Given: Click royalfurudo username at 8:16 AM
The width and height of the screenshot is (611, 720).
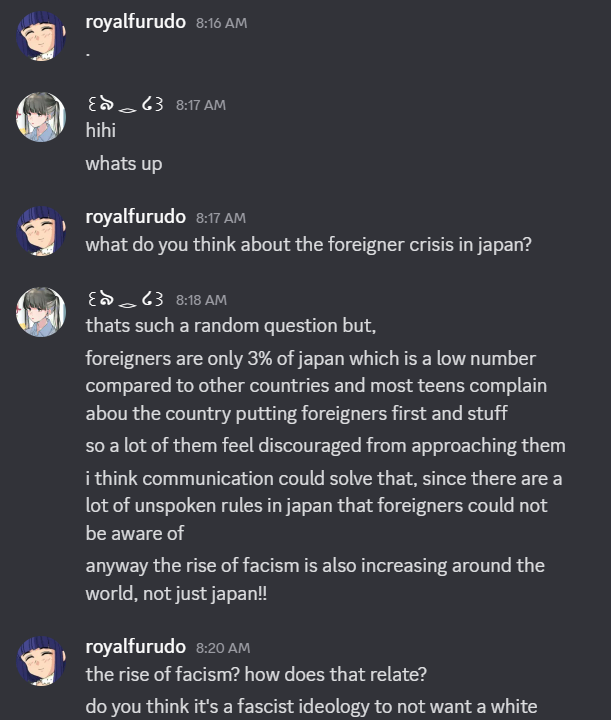Looking at the screenshot, I should (x=135, y=22).
